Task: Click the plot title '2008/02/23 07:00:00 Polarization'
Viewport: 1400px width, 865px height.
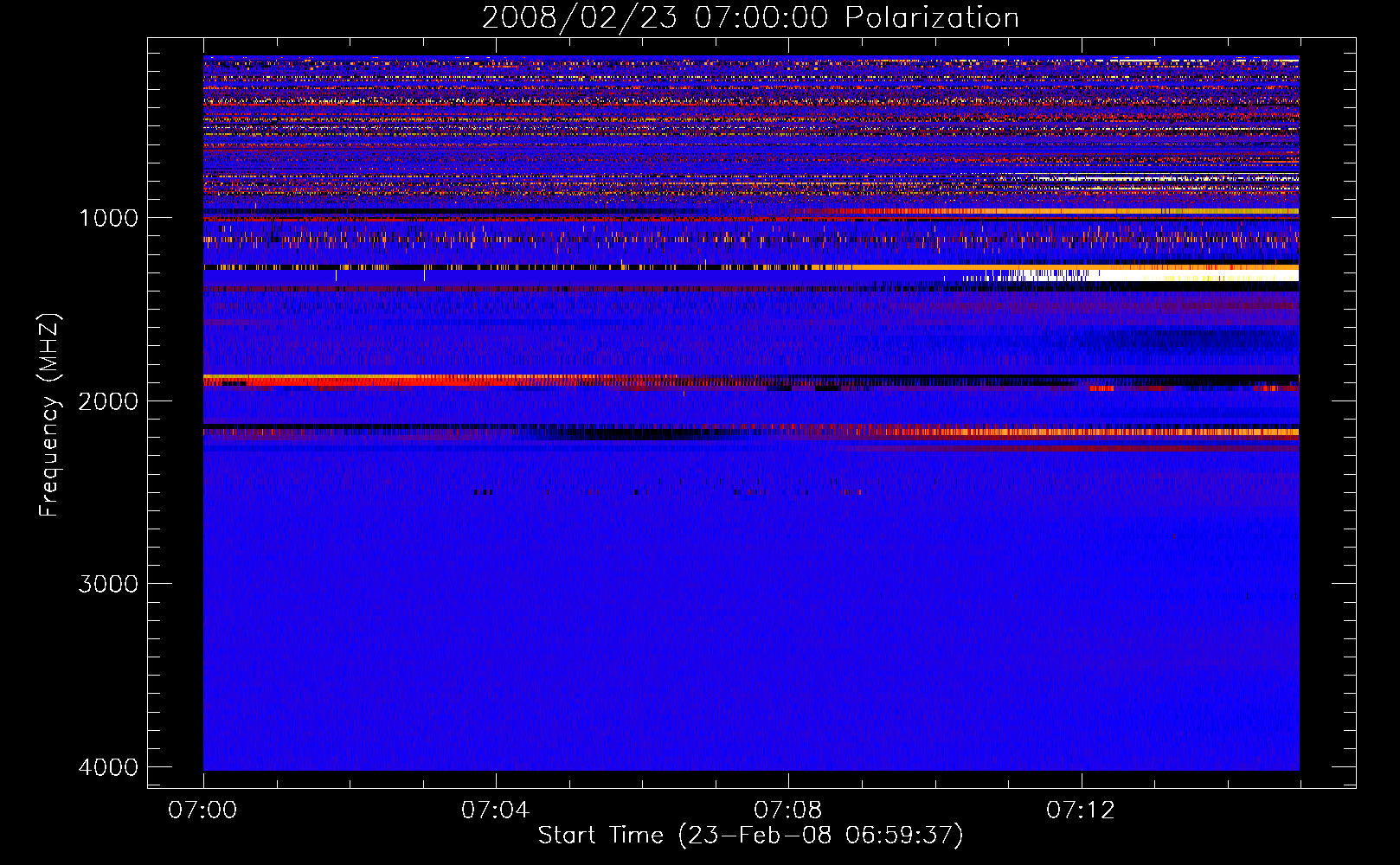Action: pos(750,17)
